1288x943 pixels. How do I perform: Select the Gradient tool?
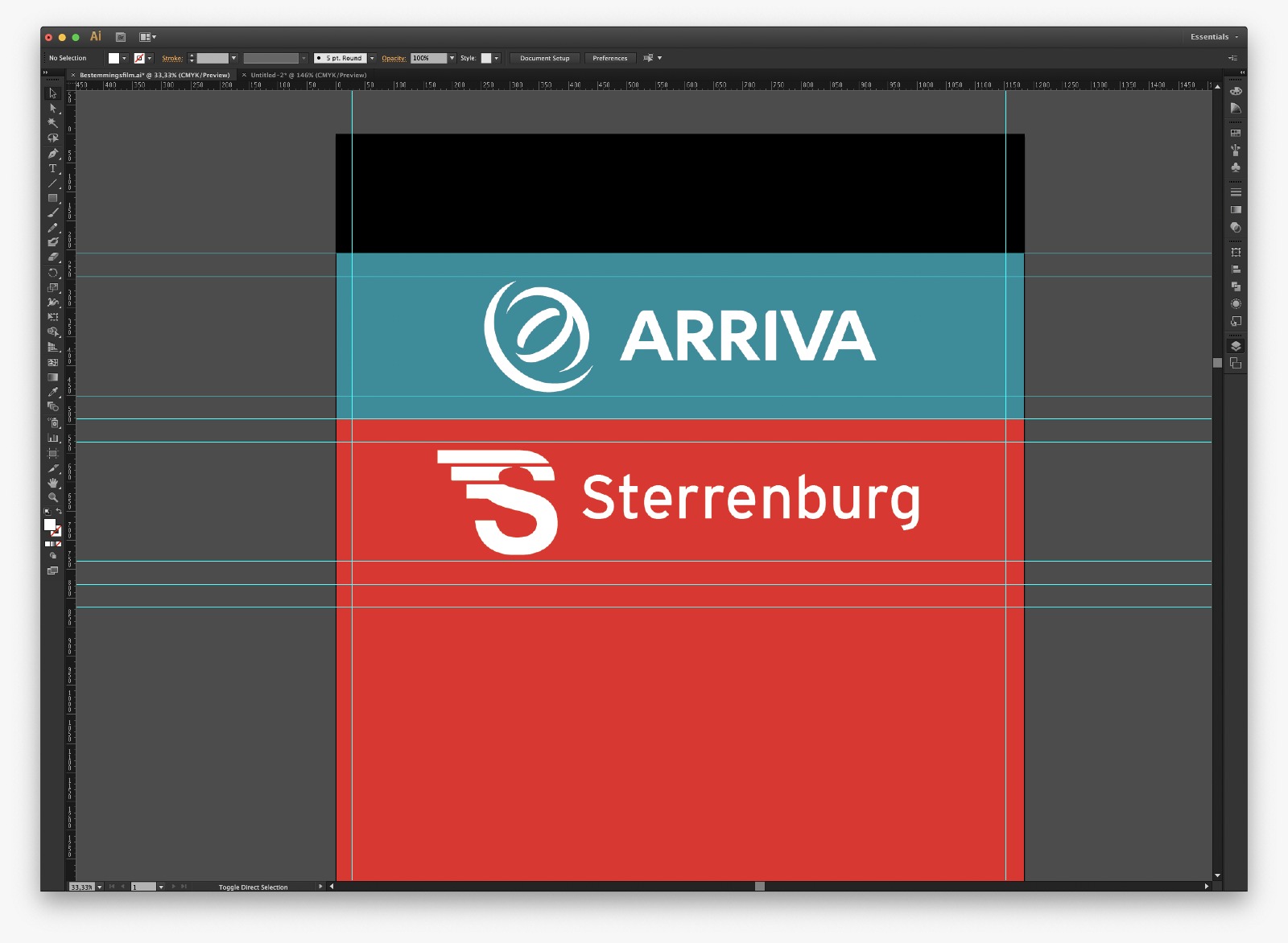[x=53, y=377]
